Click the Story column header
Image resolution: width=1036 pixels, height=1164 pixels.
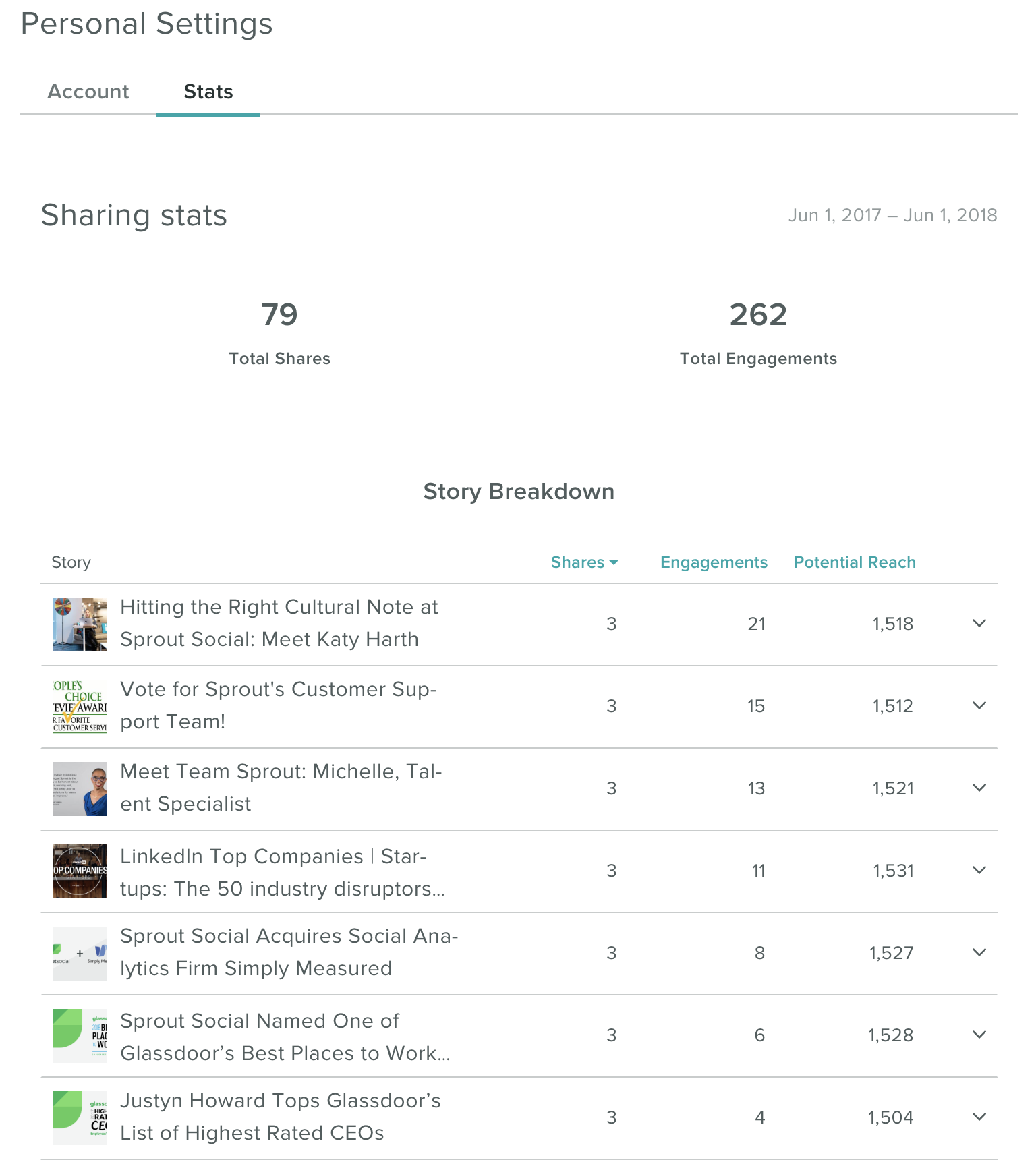point(71,562)
